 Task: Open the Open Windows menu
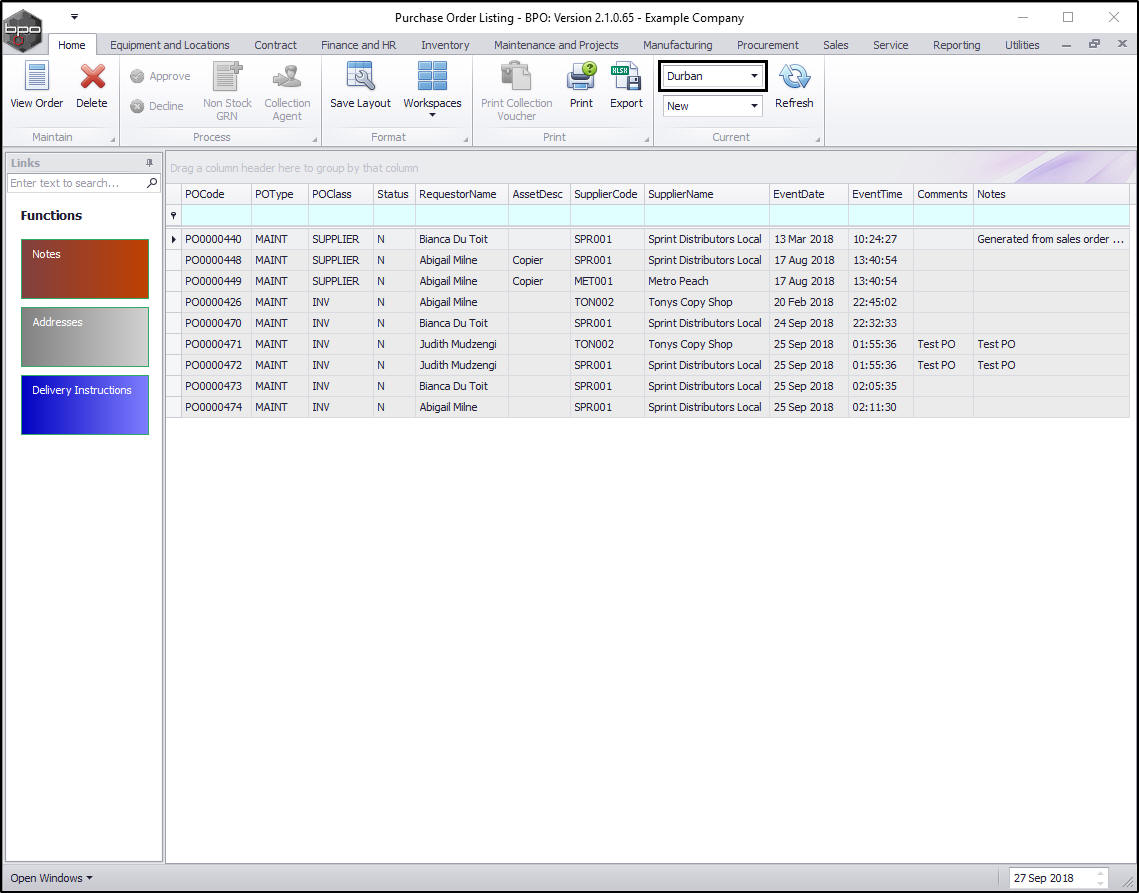pyautogui.click(x=51, y=878)
